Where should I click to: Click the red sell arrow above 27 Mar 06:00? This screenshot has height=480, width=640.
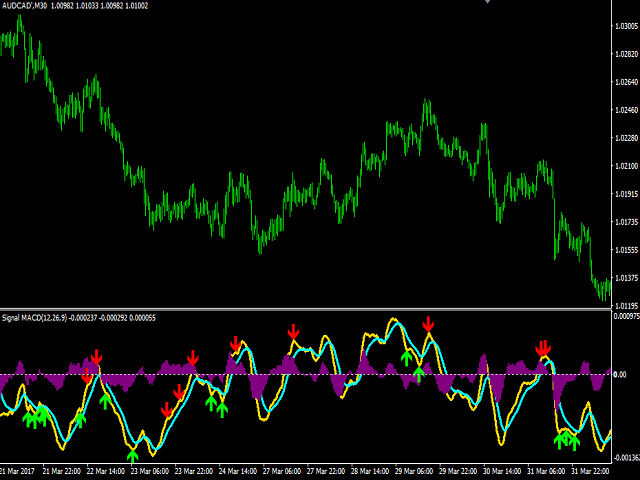pos(294,332)
